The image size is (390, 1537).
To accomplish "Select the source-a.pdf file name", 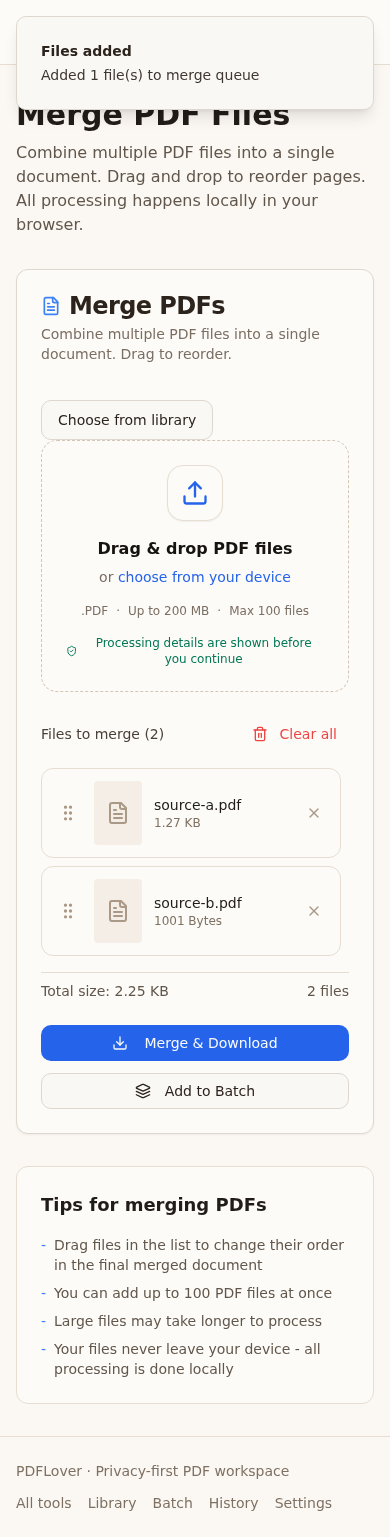I will (198, 805).
